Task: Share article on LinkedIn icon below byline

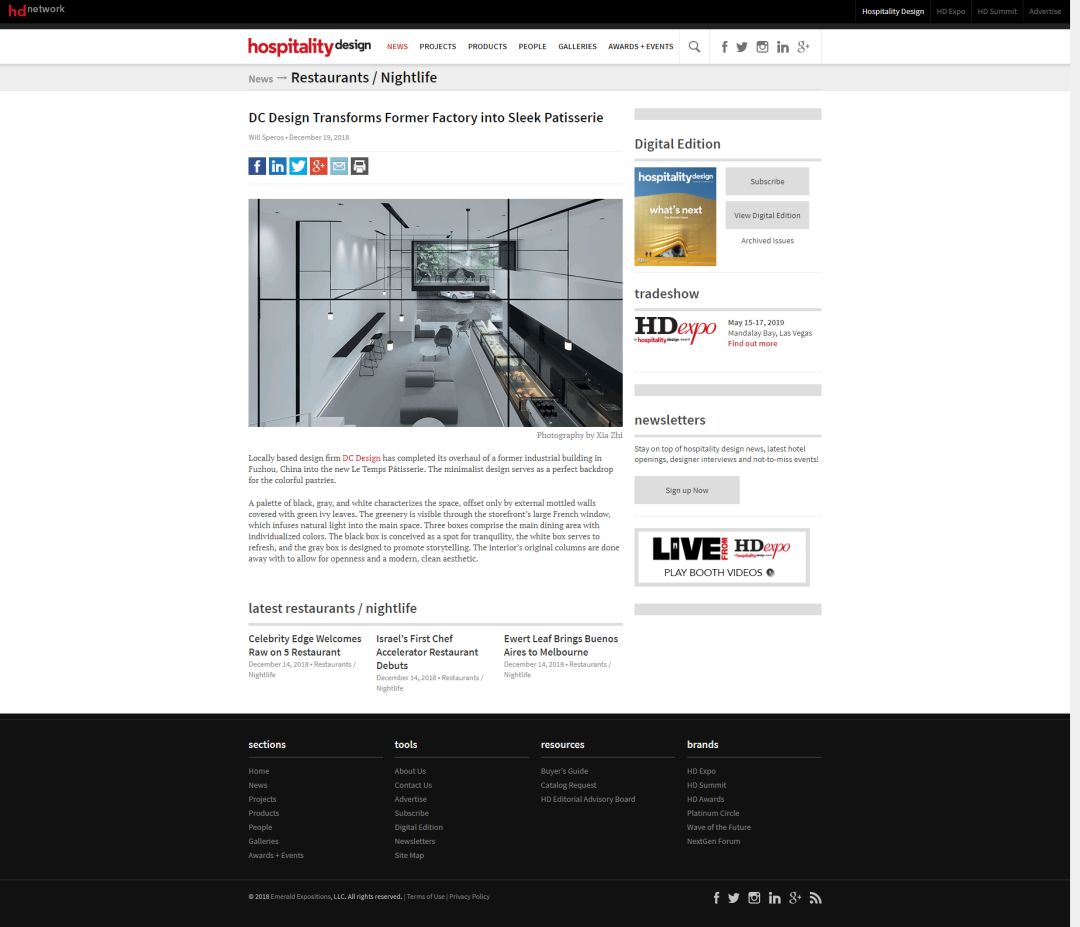Action: [x=278, y=166]
